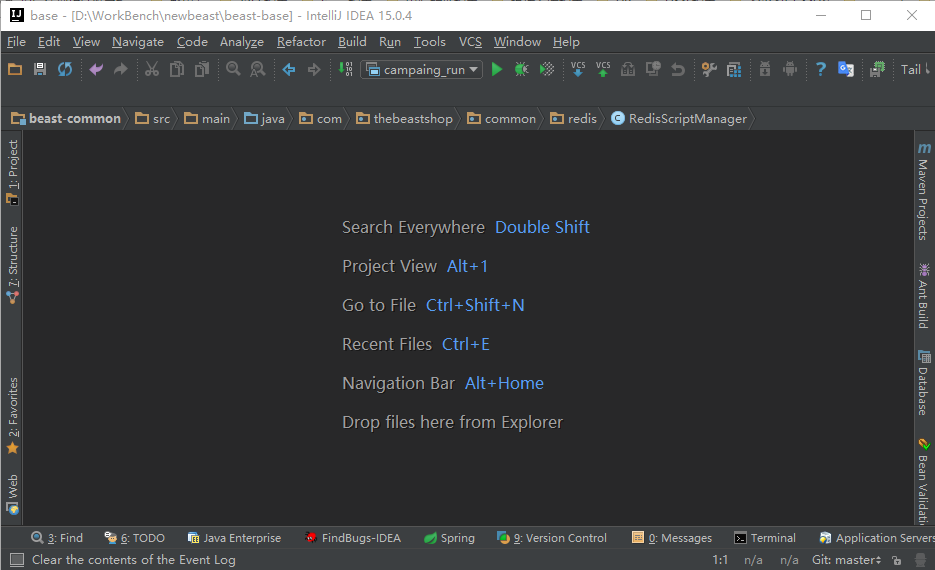935x570 pixels.
Task: Open the FindBugs-IDEA tool window
Action: [352, 538]
